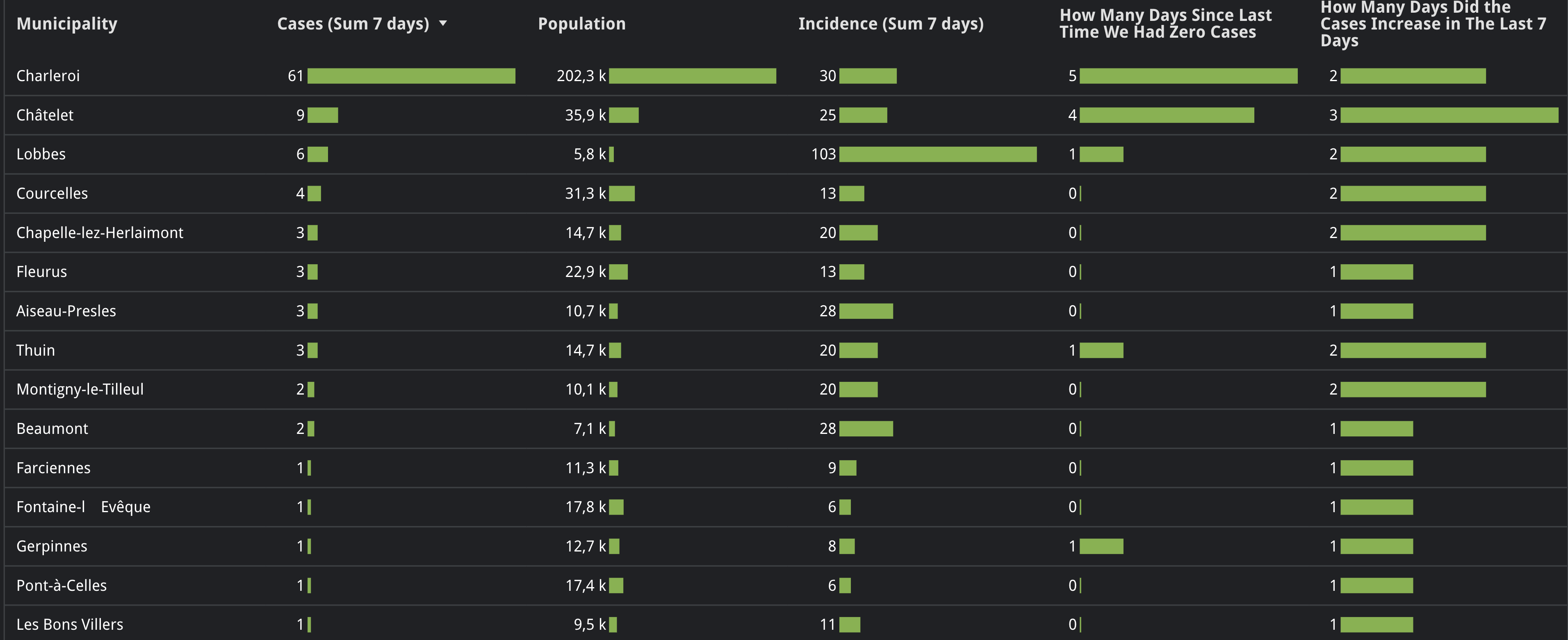Select the Fleurus municipality name

41,271
